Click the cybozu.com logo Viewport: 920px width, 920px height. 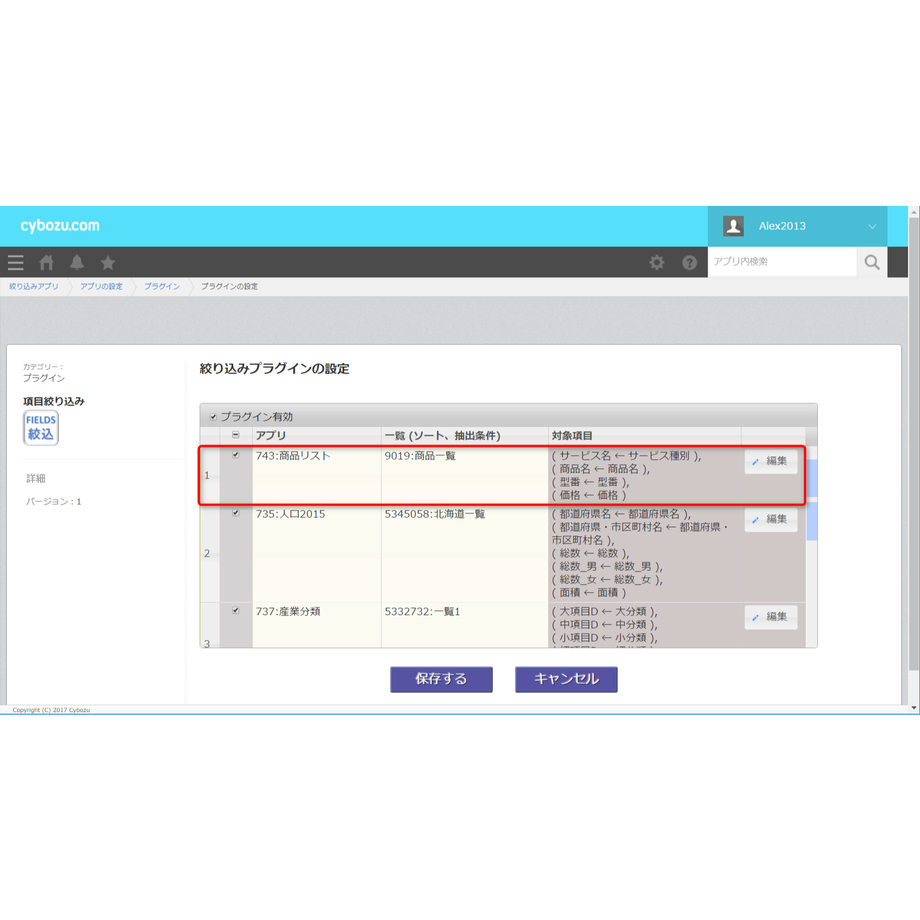click(x=60, y=226)
